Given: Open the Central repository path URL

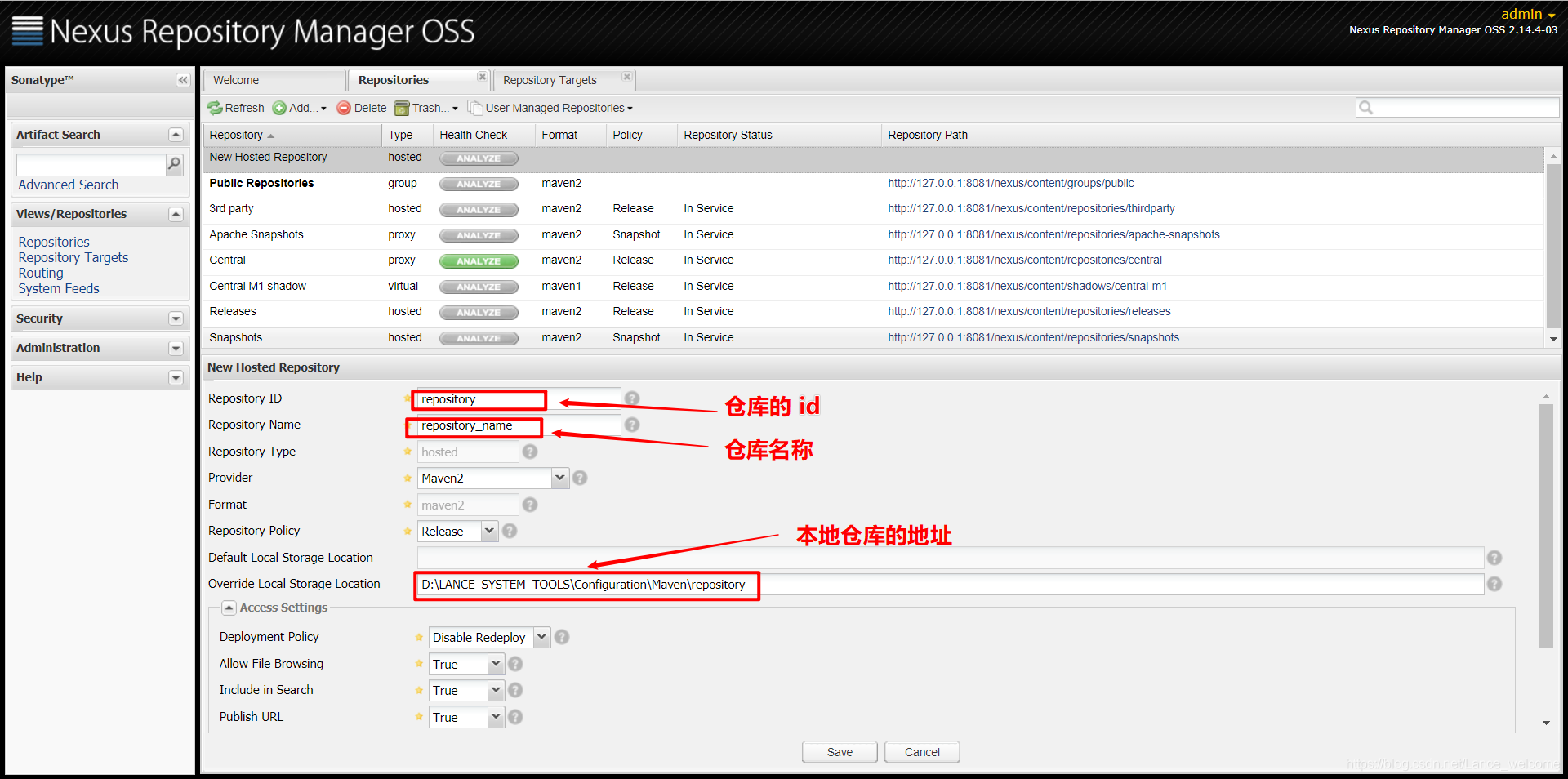Looking at the screenshot, I should pos(1024,260).
